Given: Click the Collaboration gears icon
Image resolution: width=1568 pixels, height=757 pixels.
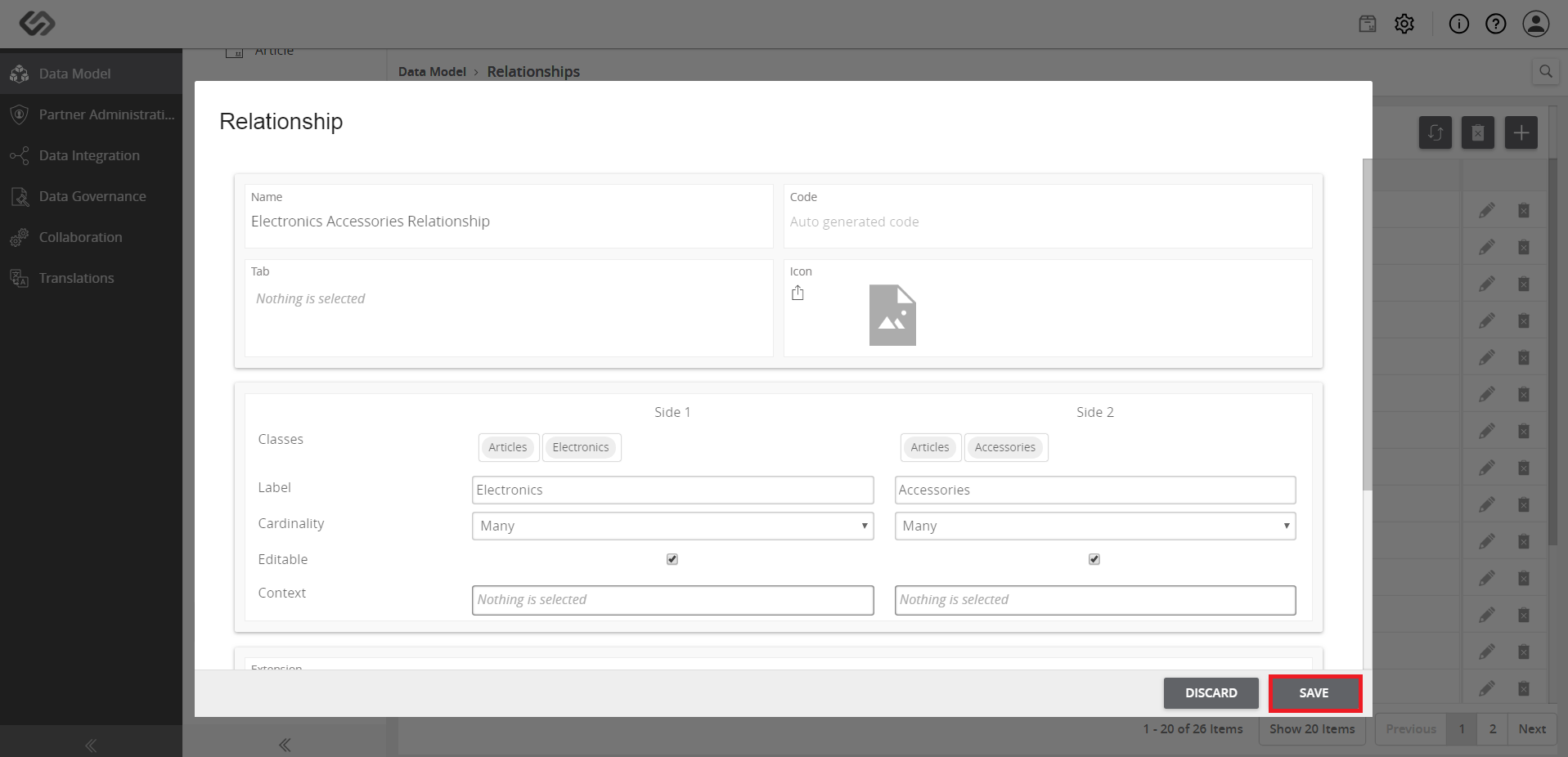Looking at the screenshot, I should 20,237.
